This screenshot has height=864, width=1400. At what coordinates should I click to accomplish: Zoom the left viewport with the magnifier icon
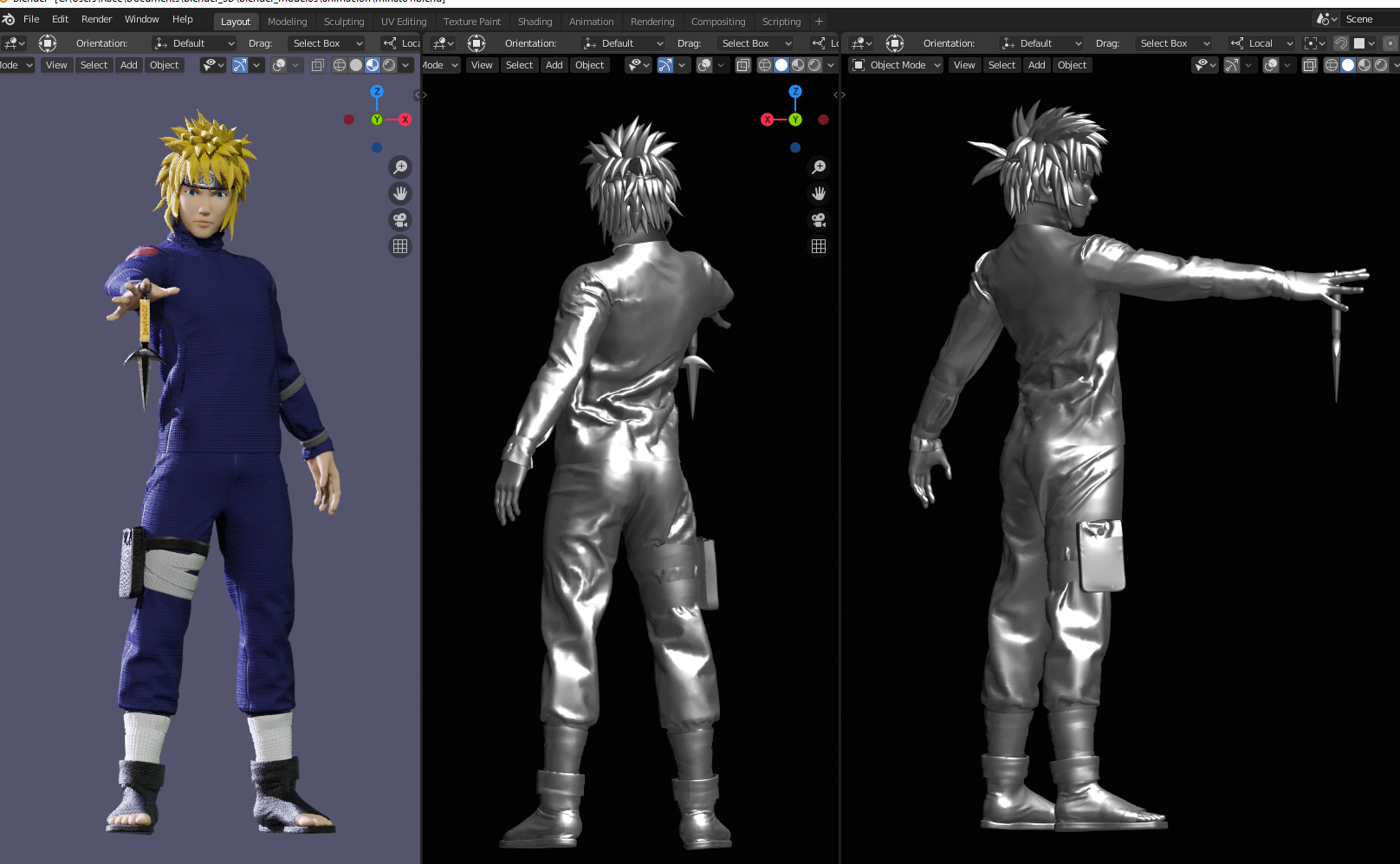[400, 166]
